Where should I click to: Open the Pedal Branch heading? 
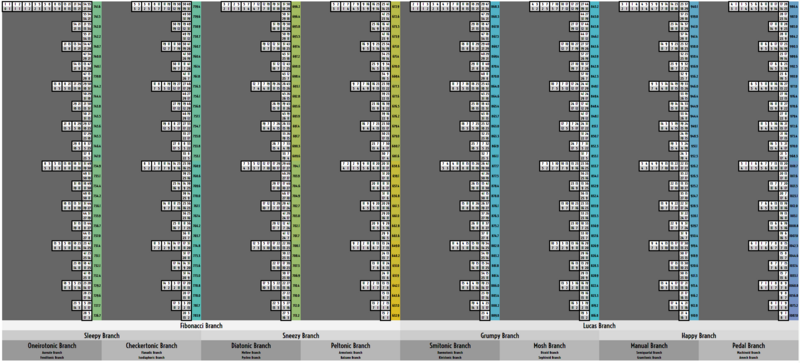tap(748, 346)
